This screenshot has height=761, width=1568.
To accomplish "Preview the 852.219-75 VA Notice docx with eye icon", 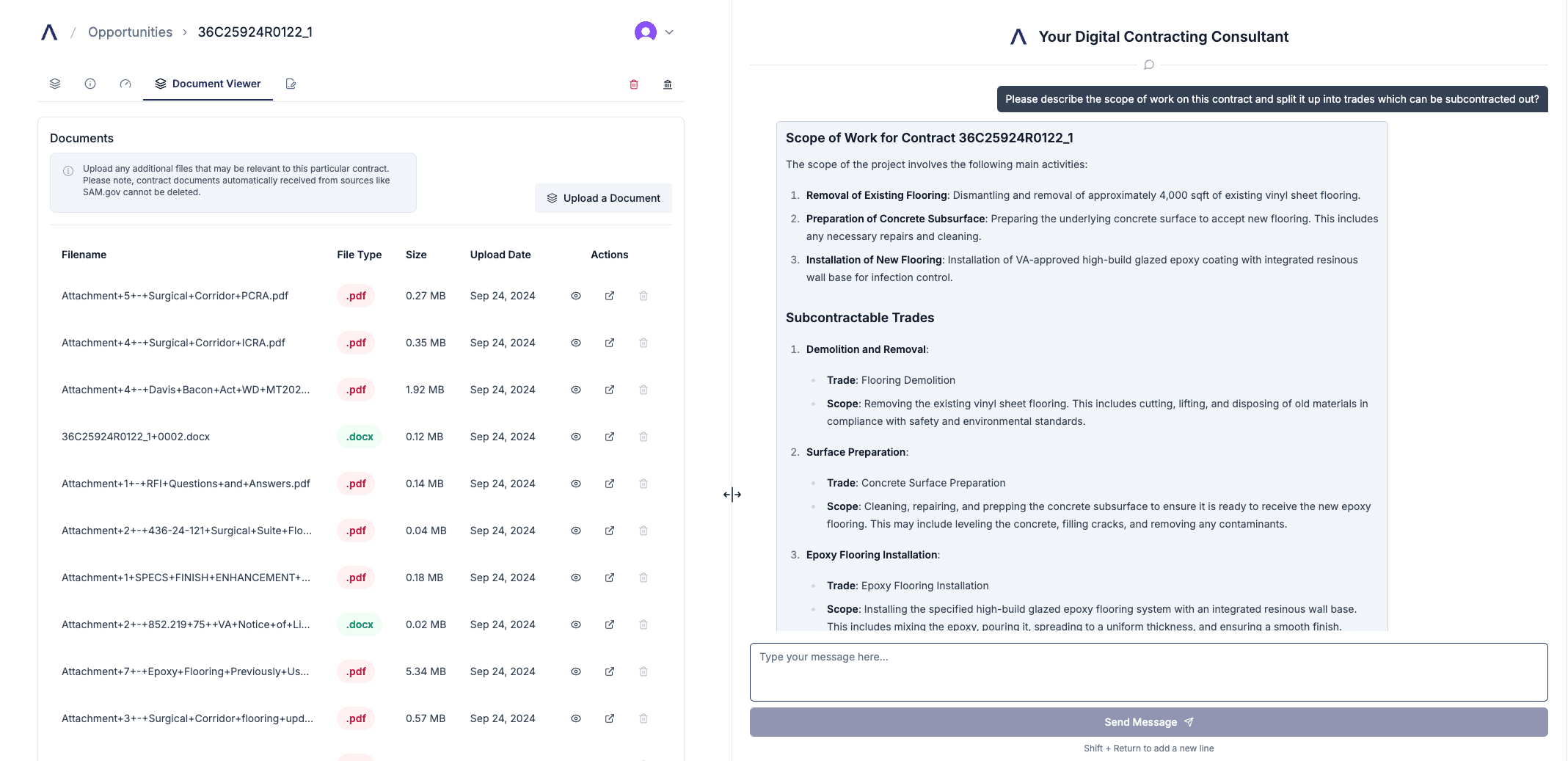I will [576, 625].
